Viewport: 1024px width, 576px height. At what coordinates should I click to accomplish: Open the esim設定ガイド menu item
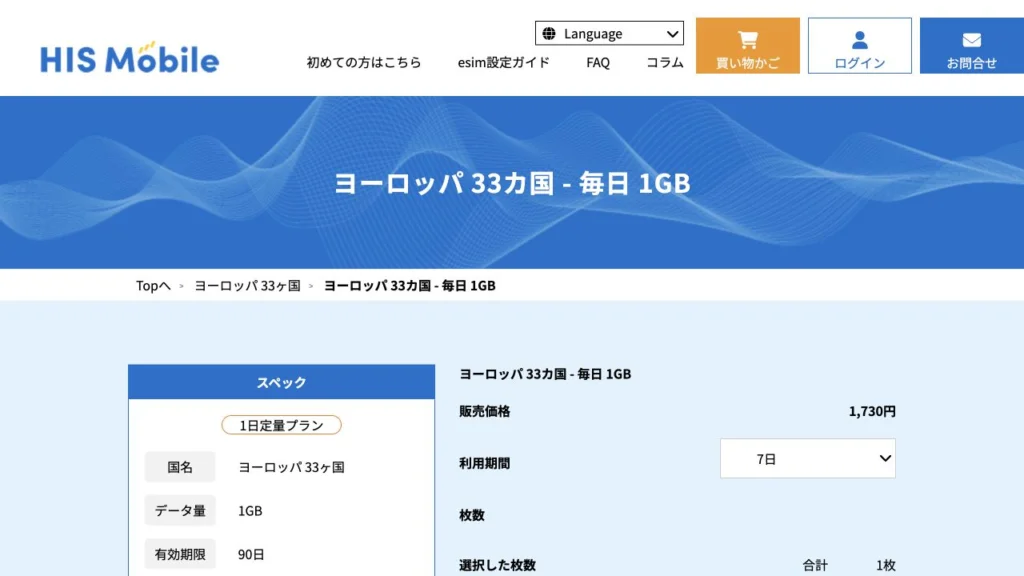(504, 63)
